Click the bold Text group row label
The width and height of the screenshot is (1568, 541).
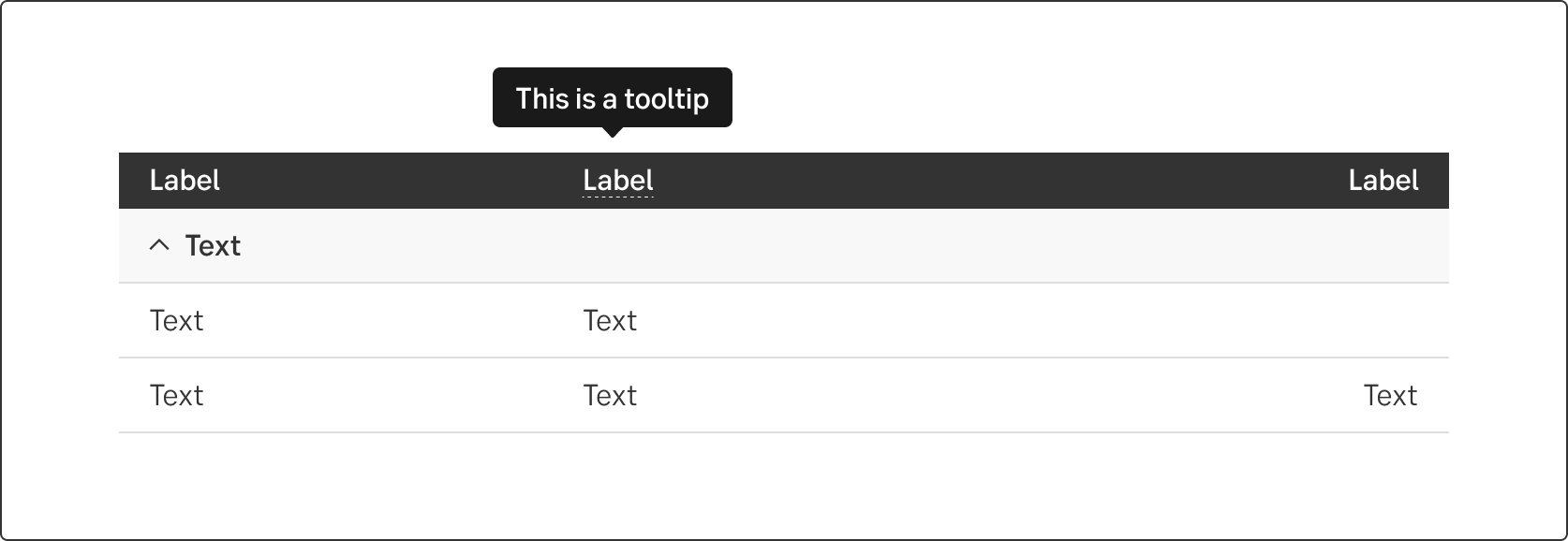pyautogui.click(x=213, y=245)
